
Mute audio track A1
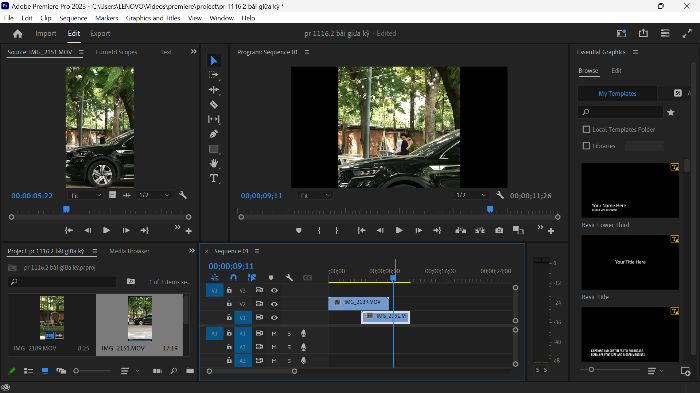(x=274, y=334)
